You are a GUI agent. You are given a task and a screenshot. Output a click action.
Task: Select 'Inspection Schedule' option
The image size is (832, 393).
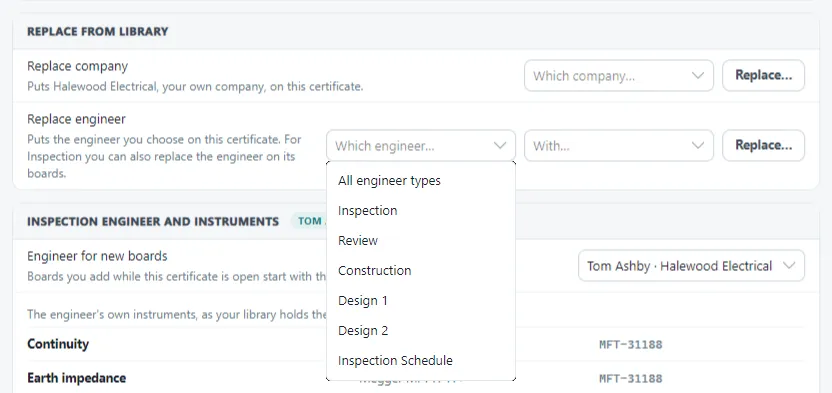point(421,361)
